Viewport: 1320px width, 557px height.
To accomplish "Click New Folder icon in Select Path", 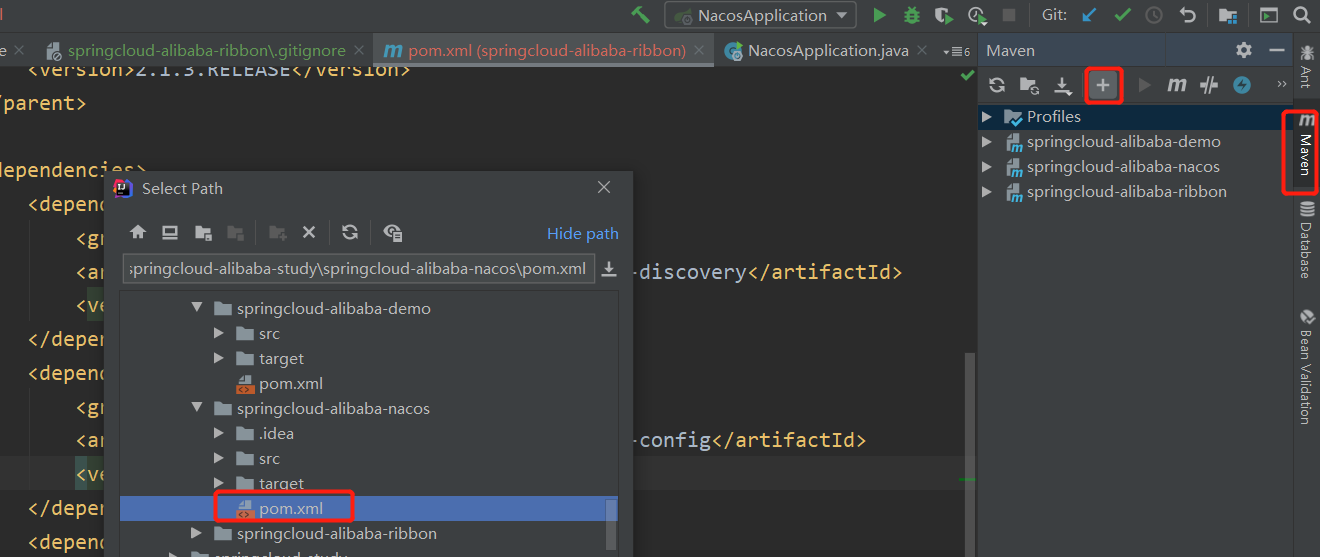I will pos(277,232).
